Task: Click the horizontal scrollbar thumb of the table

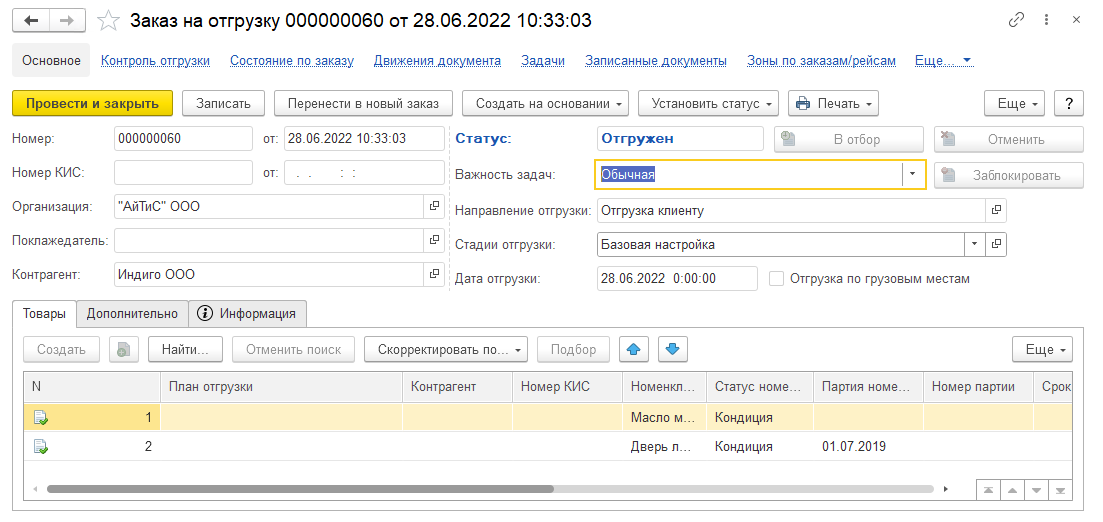Action: (x=300, y=488)
